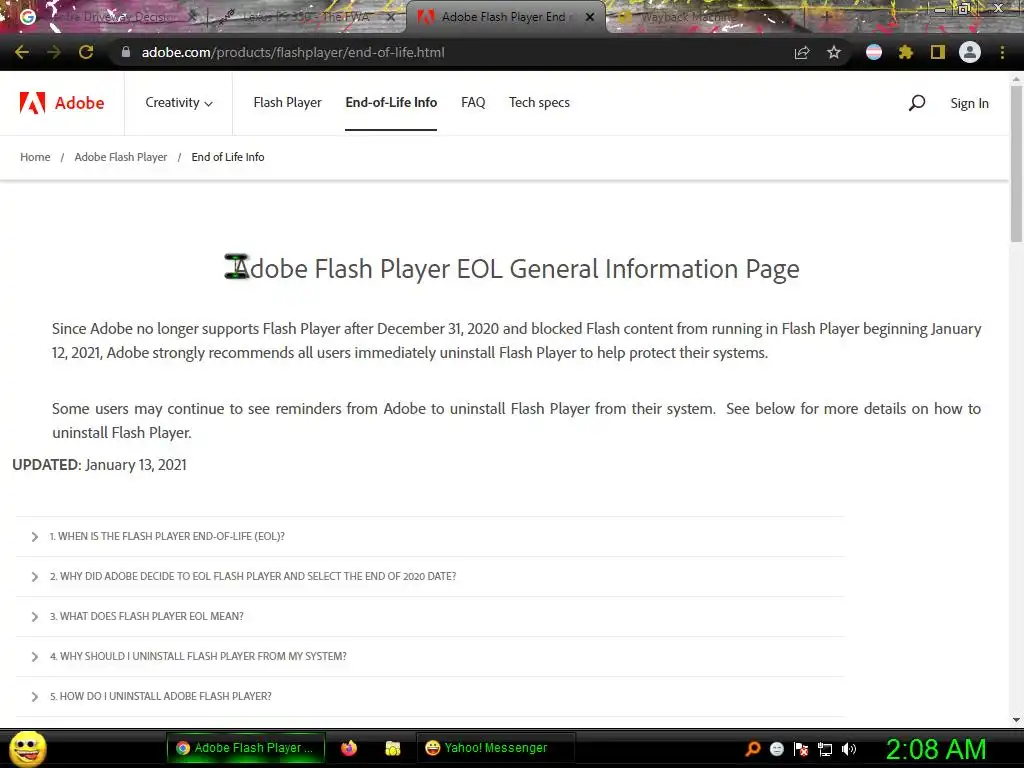
Task: Open the Extensions puzzle piece menu
Action: click(x=906, y=52)
